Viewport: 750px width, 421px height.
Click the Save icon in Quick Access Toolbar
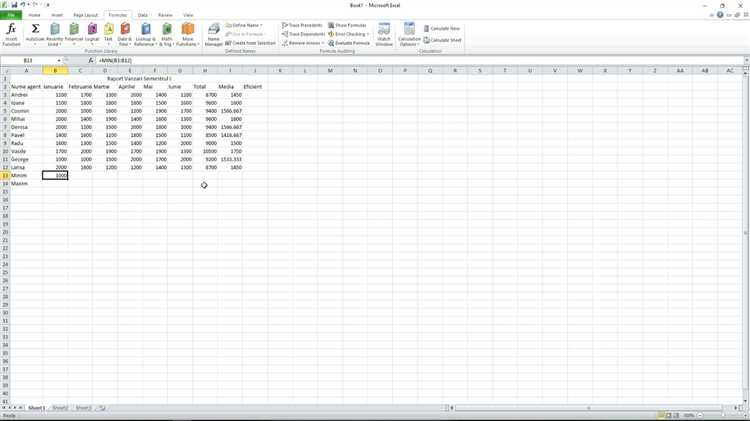pos(14,5)
